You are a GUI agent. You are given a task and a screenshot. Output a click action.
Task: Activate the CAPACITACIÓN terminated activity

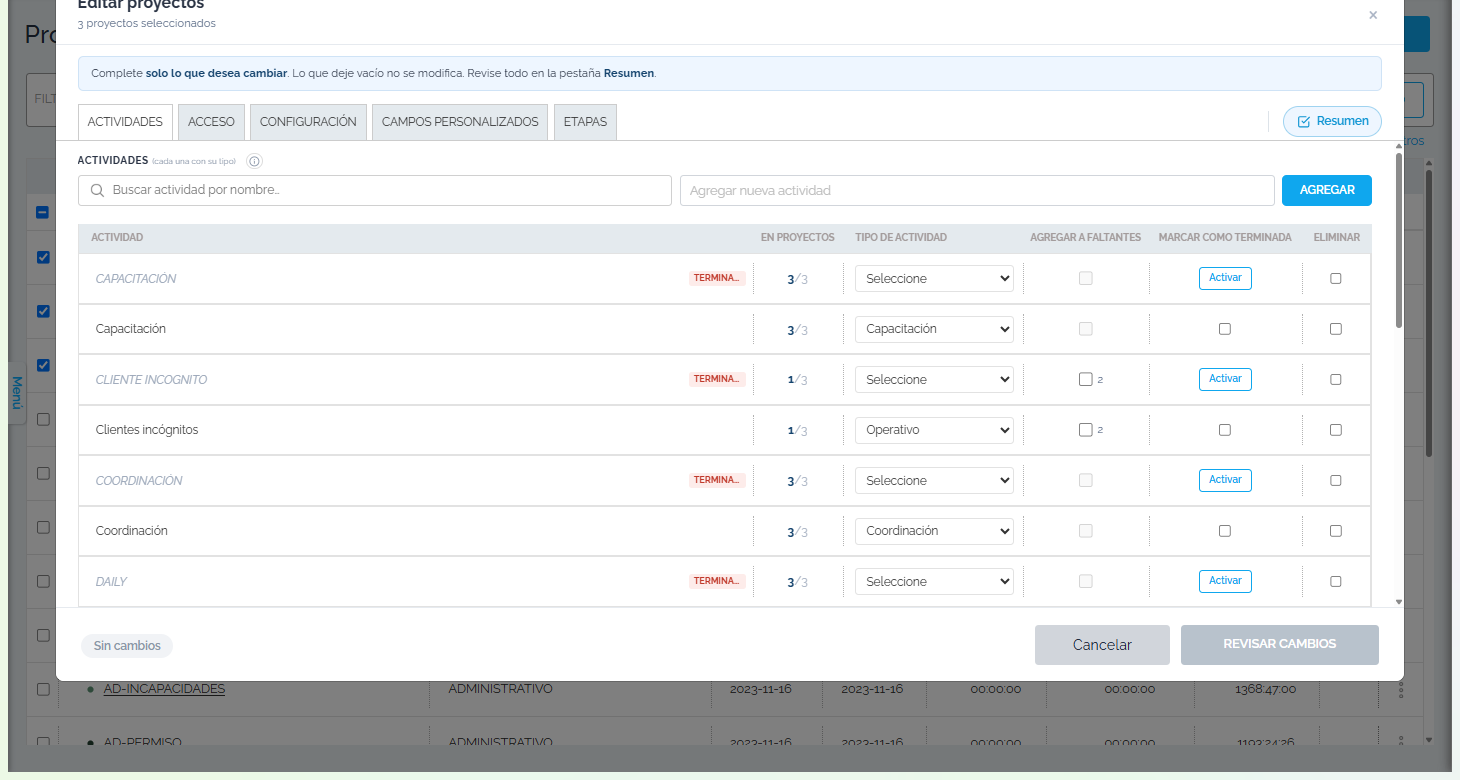coord(1225,278)
